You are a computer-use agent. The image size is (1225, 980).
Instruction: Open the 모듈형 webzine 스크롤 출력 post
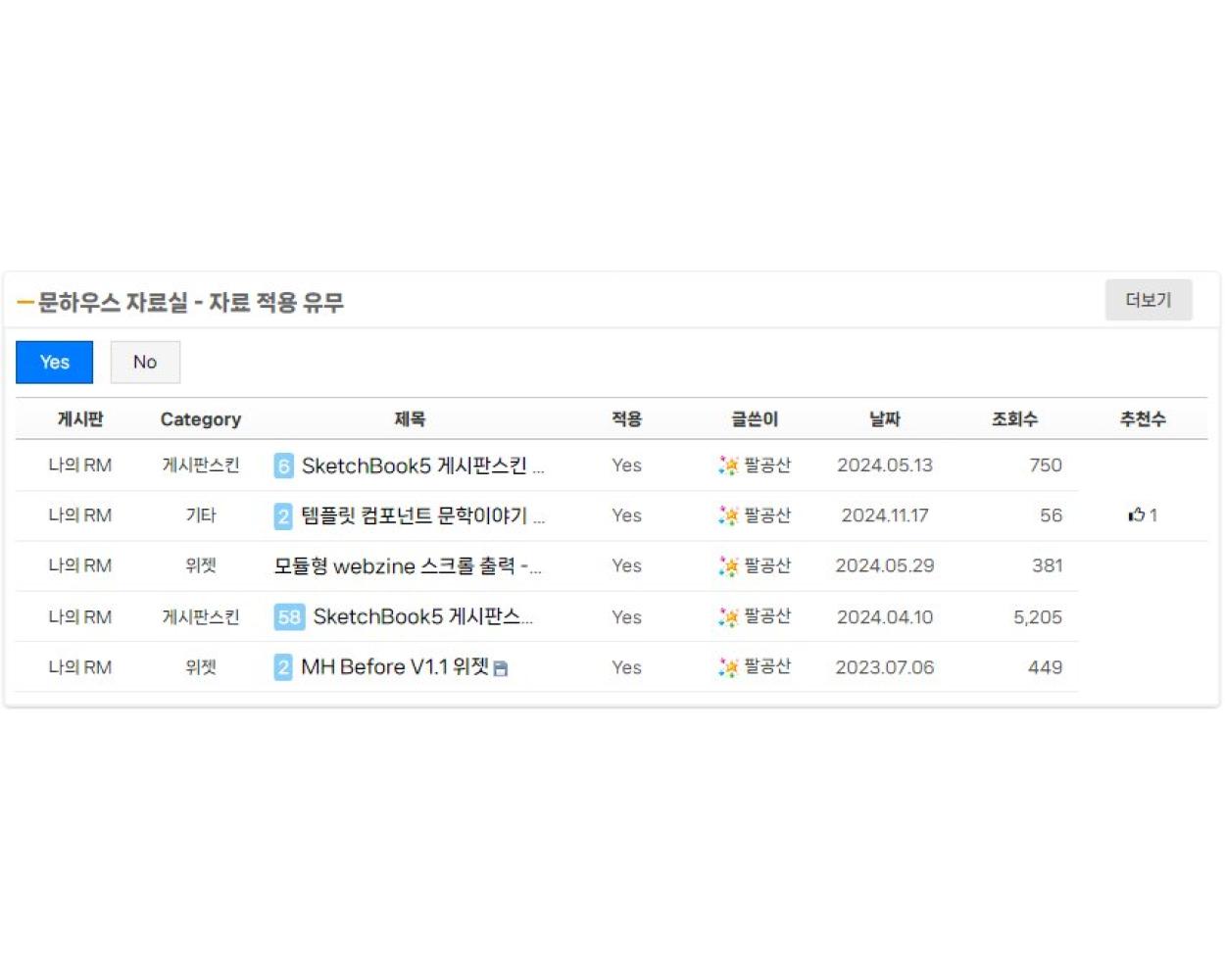point(408,565)
